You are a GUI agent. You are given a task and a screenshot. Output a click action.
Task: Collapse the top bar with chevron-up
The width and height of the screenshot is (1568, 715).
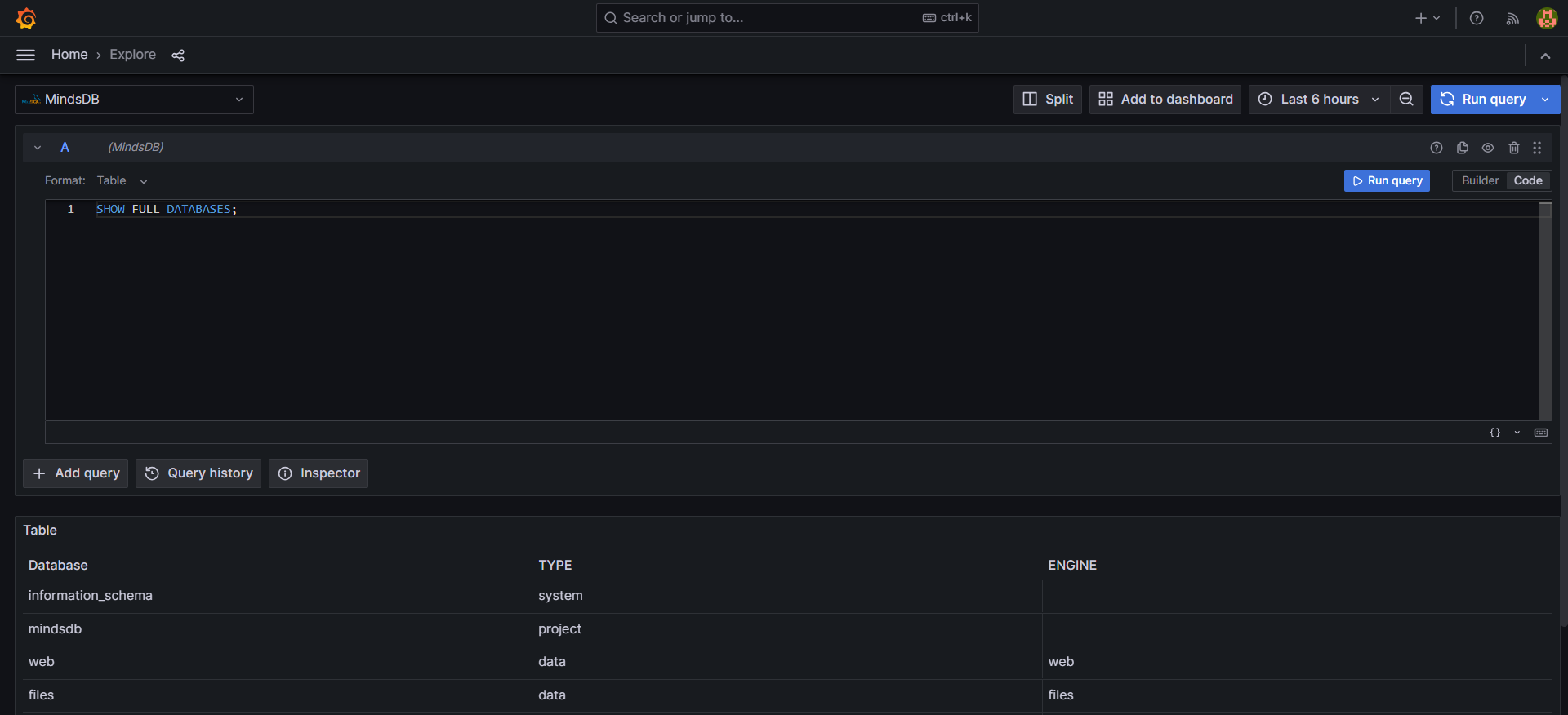pyautogui.click(x=1545, y=56)
